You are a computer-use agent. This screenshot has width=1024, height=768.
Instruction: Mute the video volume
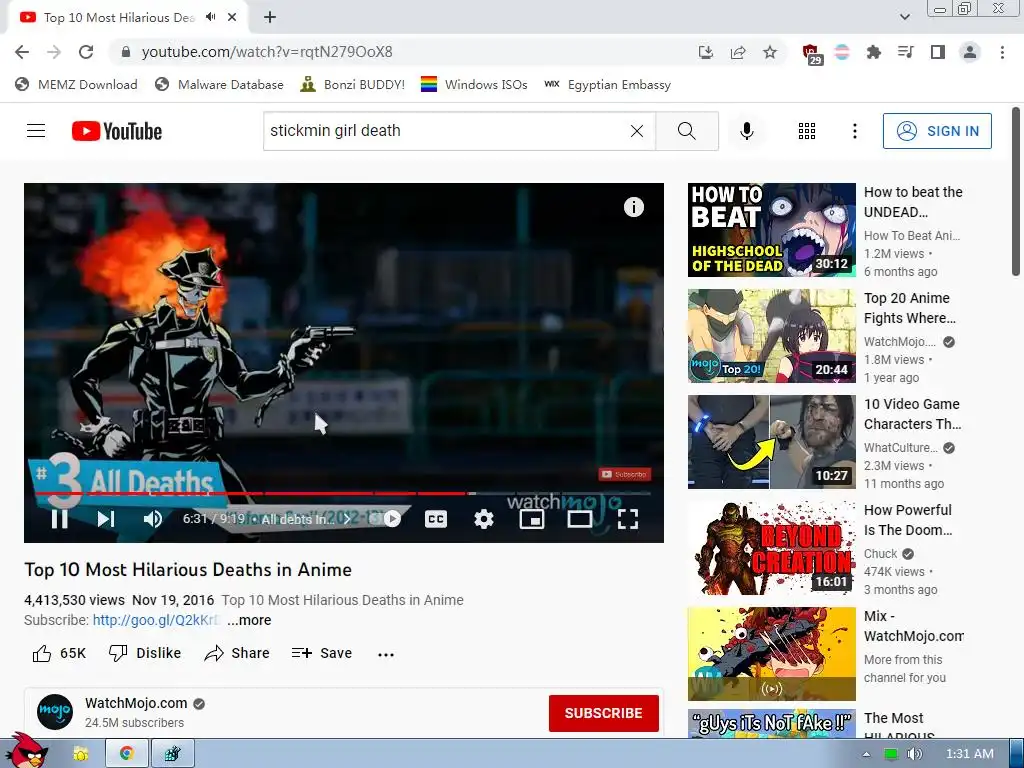(152, 519)
